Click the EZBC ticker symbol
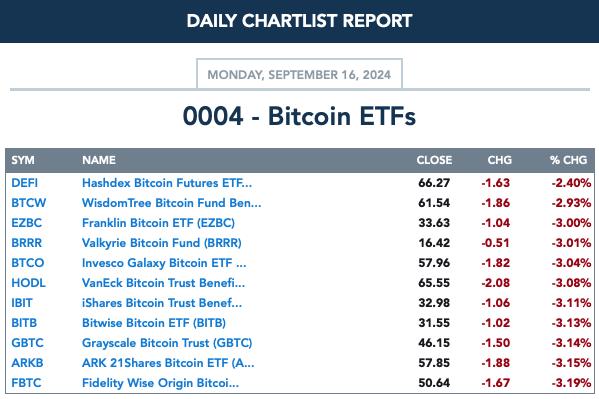 [26, 223]
